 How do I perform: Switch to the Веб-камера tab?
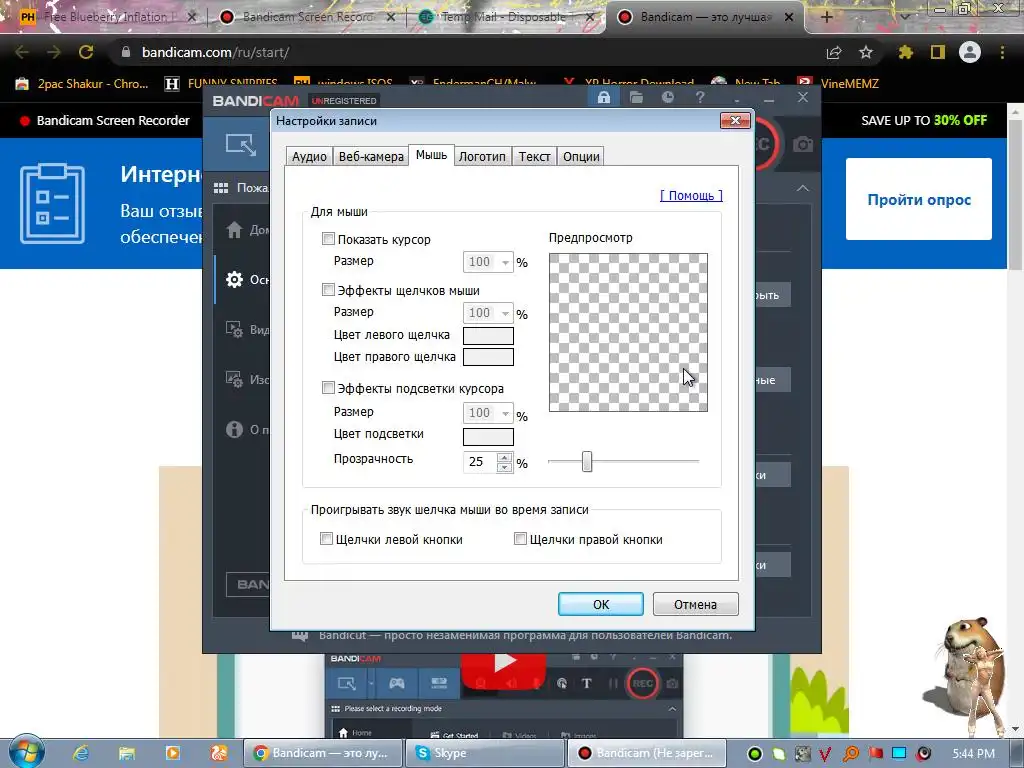[371, 157]
